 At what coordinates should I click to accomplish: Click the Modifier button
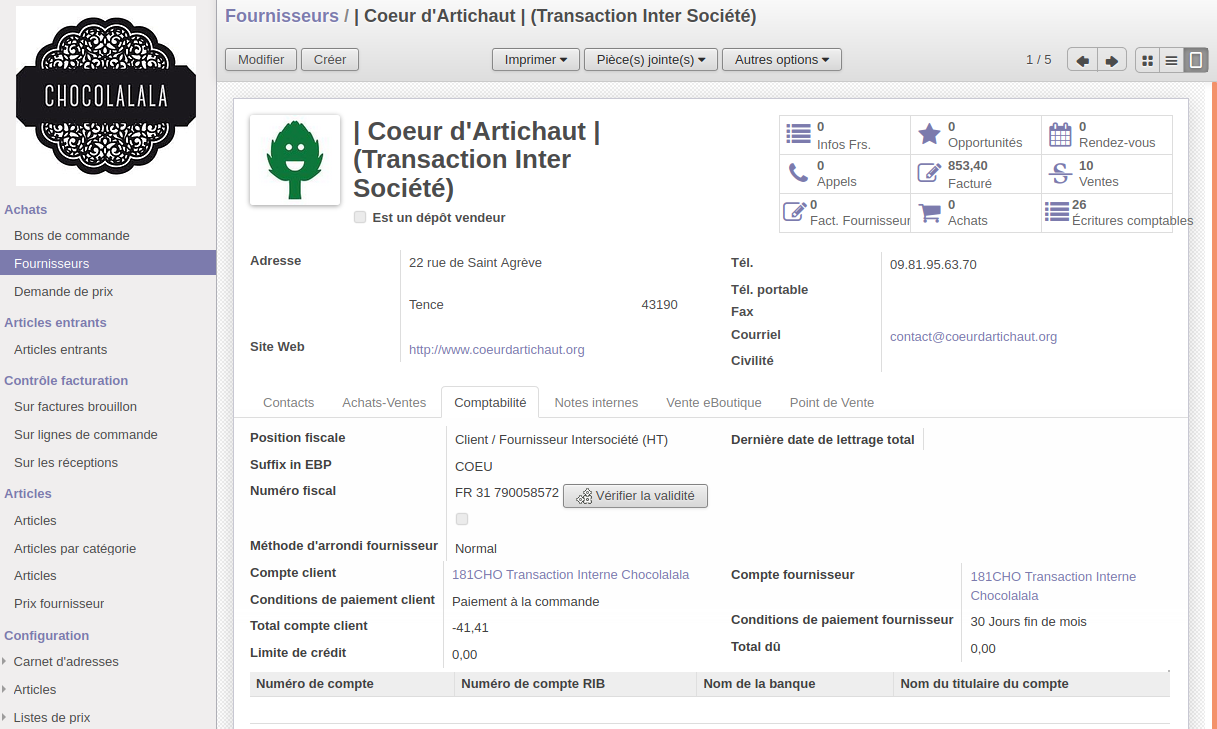[x=261, y=60]
